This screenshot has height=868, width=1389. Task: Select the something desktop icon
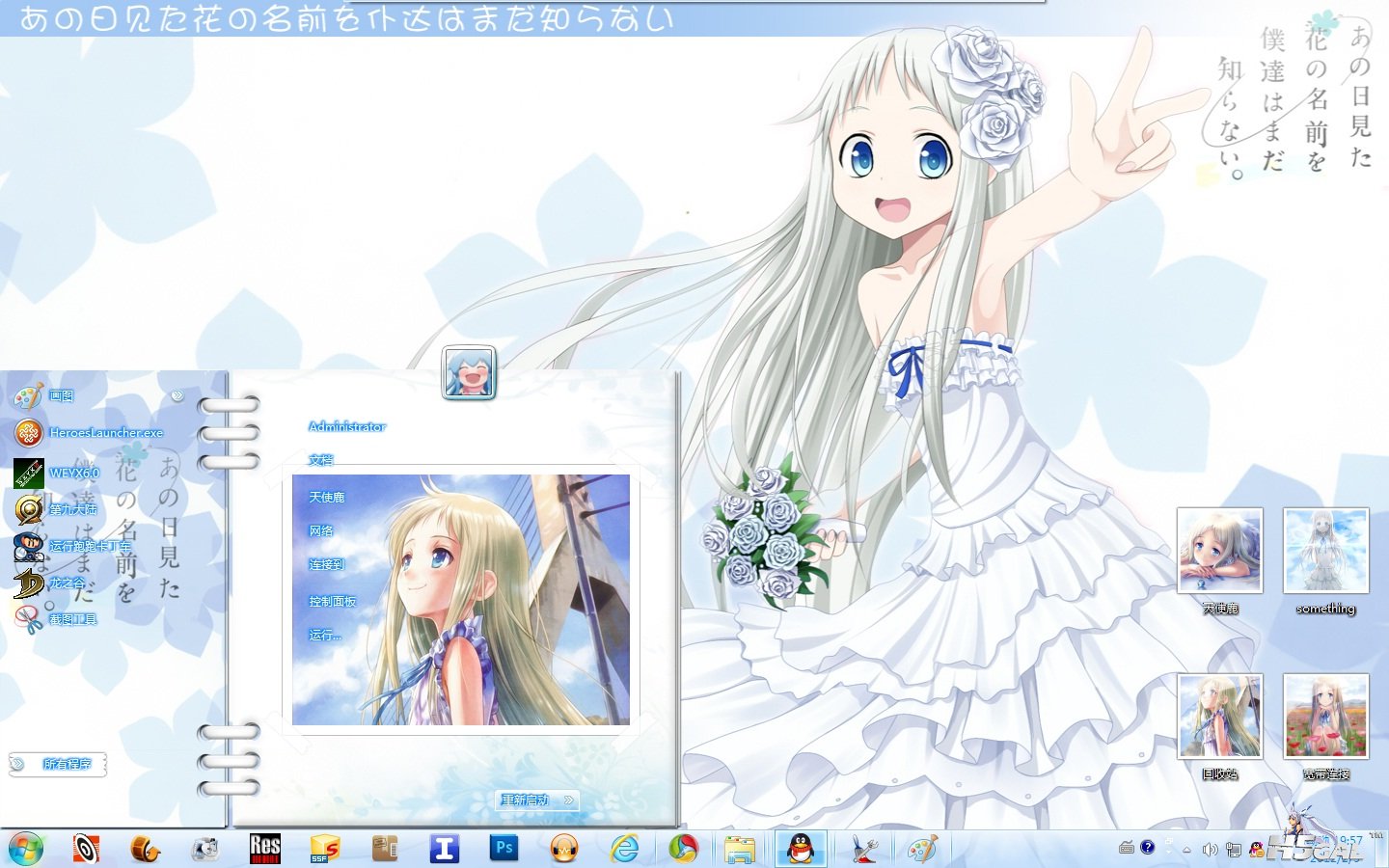tap(1325, 553)
